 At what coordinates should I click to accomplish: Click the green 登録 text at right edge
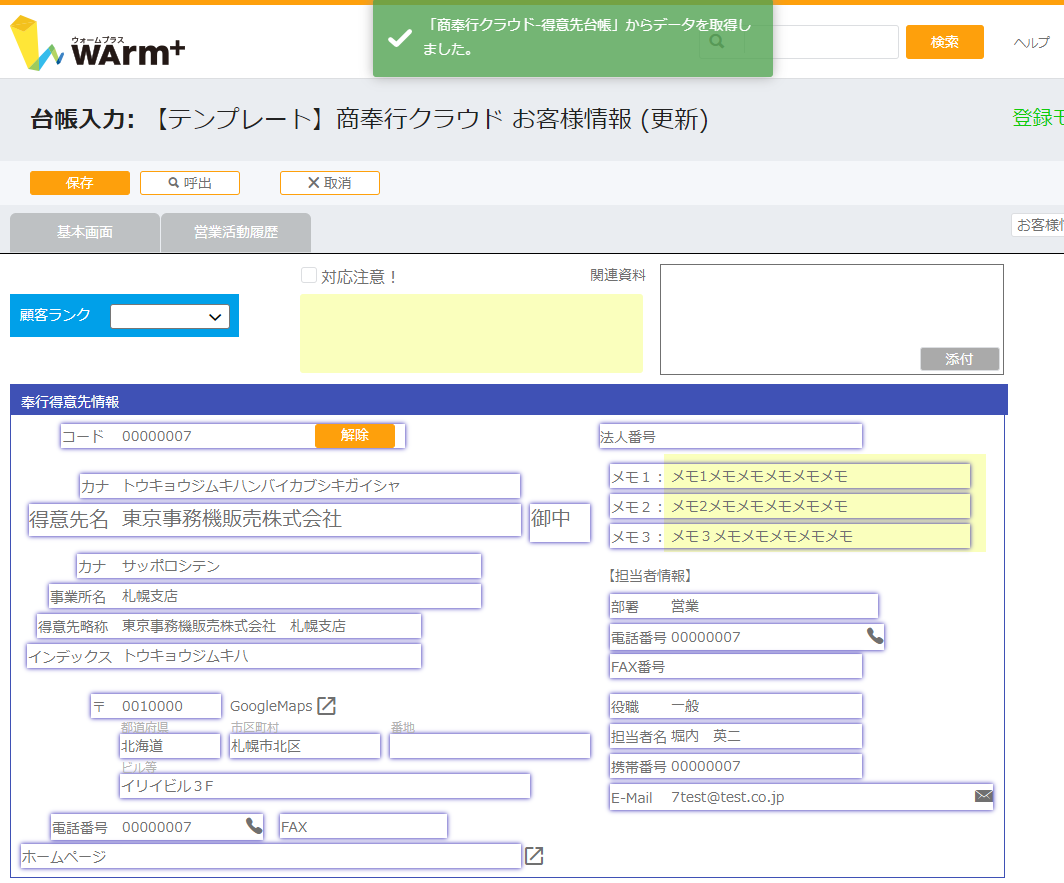(x=1038, y=117)
